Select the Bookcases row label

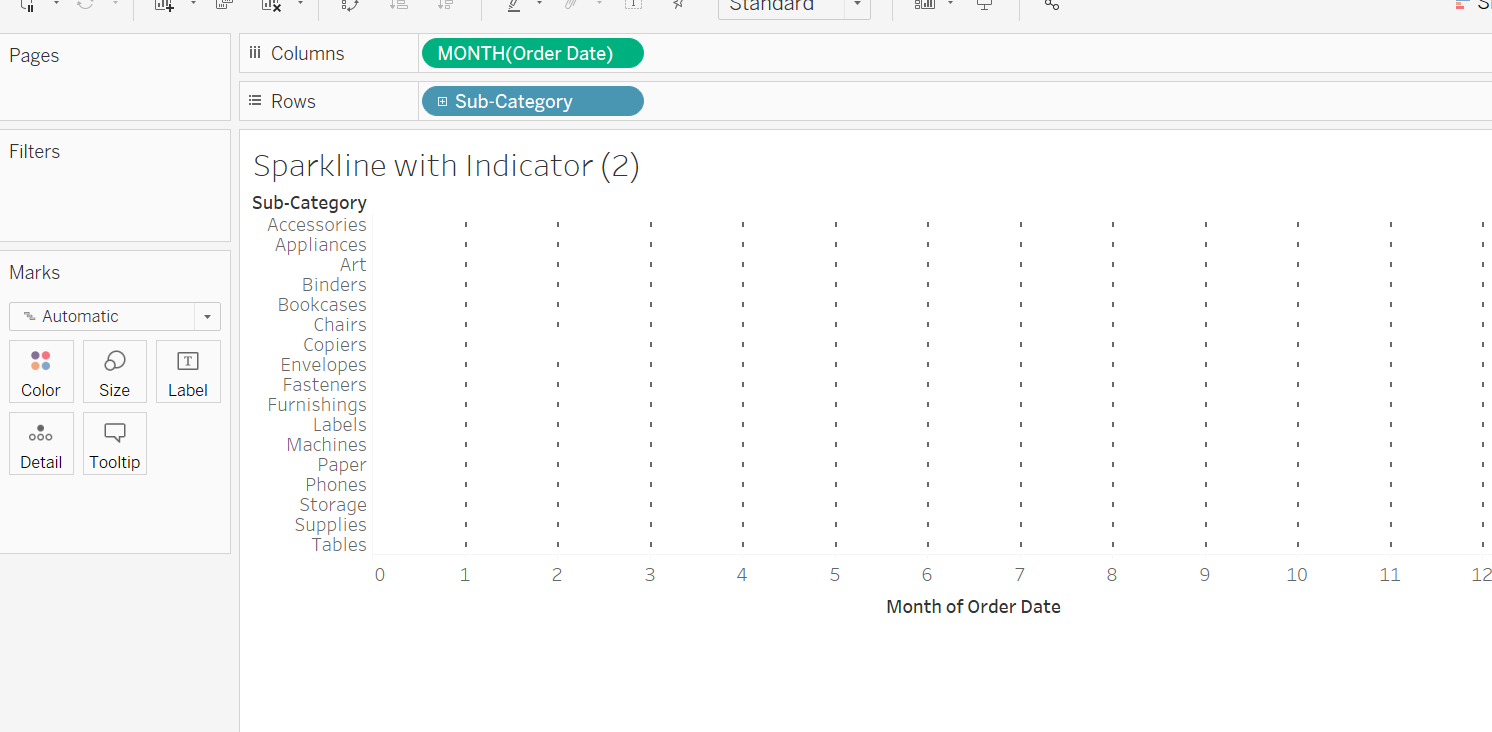pos(322,305)
